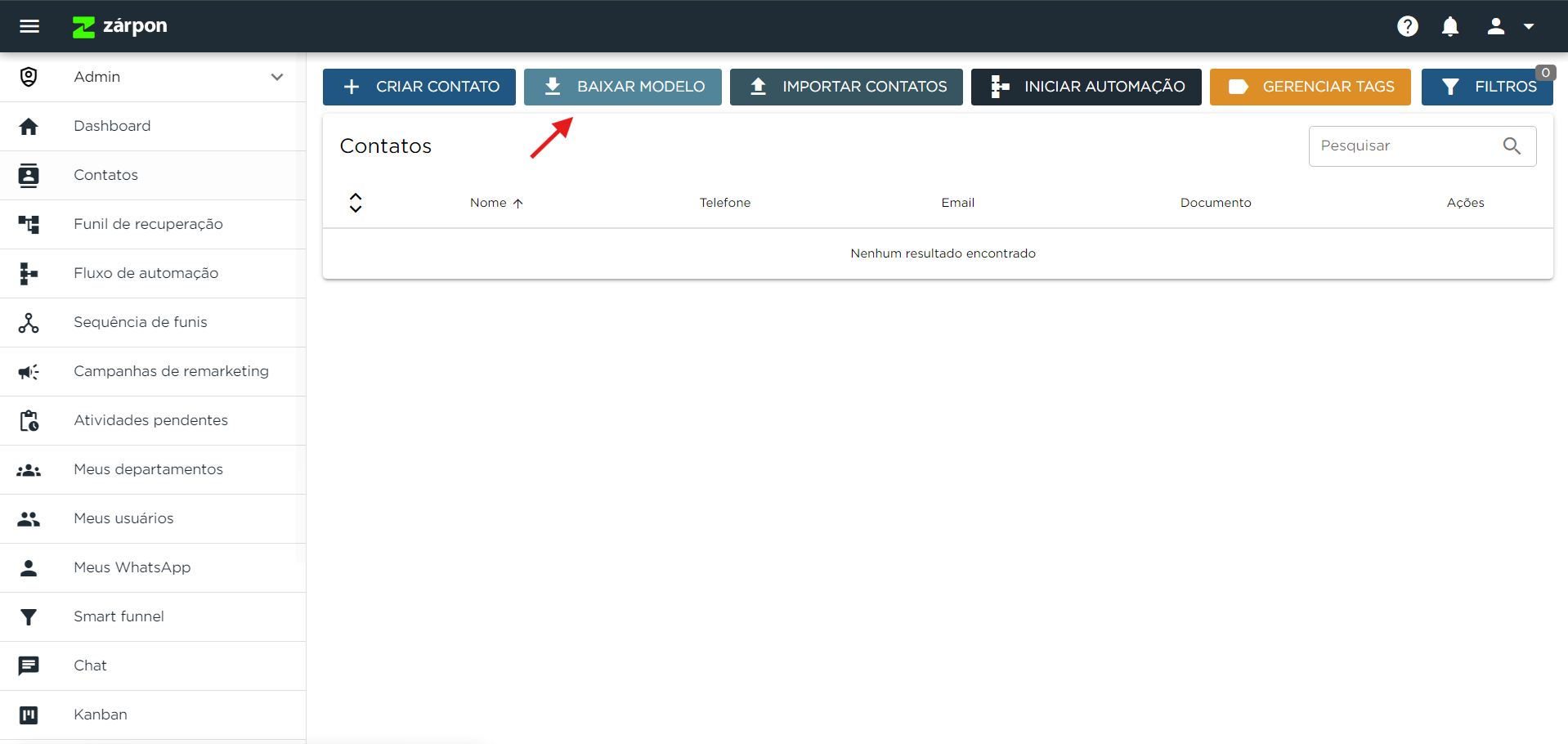Open Gerenciar Tags orange button
Screen dimensions: 1568x744
coord(1310,87)
